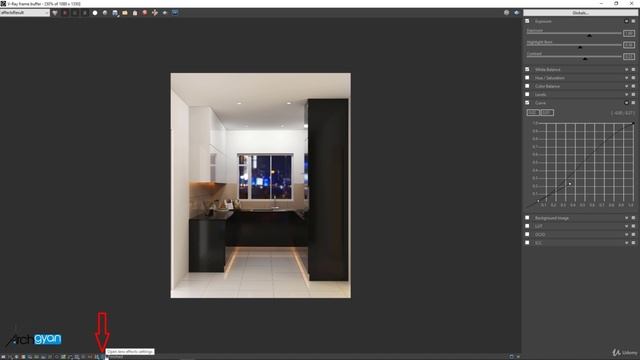Click the first small button under Curve

pyautogui.click(x=533, y=112)
